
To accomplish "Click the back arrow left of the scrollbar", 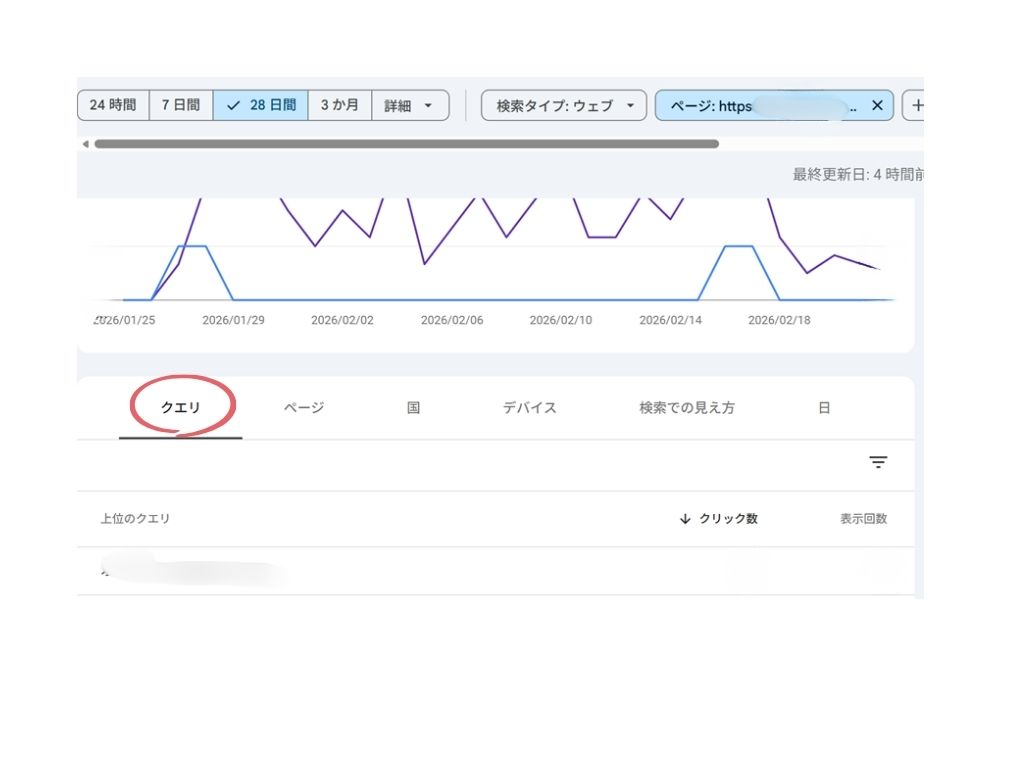I will coord(85,143).
